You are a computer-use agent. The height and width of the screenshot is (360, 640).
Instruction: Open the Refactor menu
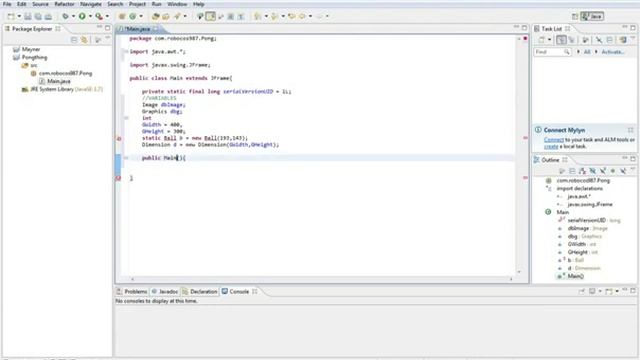click(x=64, y=4)
